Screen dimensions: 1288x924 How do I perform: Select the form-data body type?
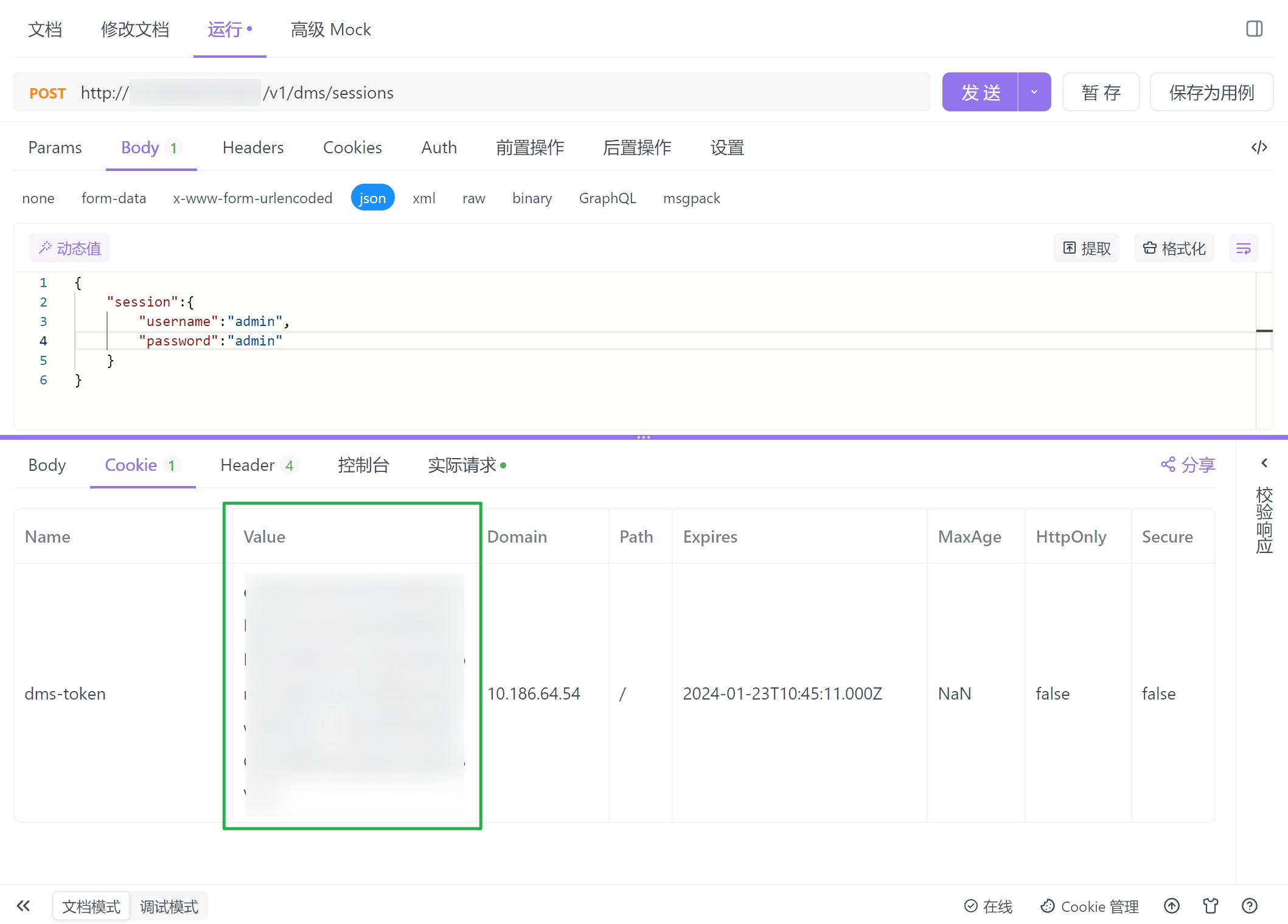pos(114,198)
